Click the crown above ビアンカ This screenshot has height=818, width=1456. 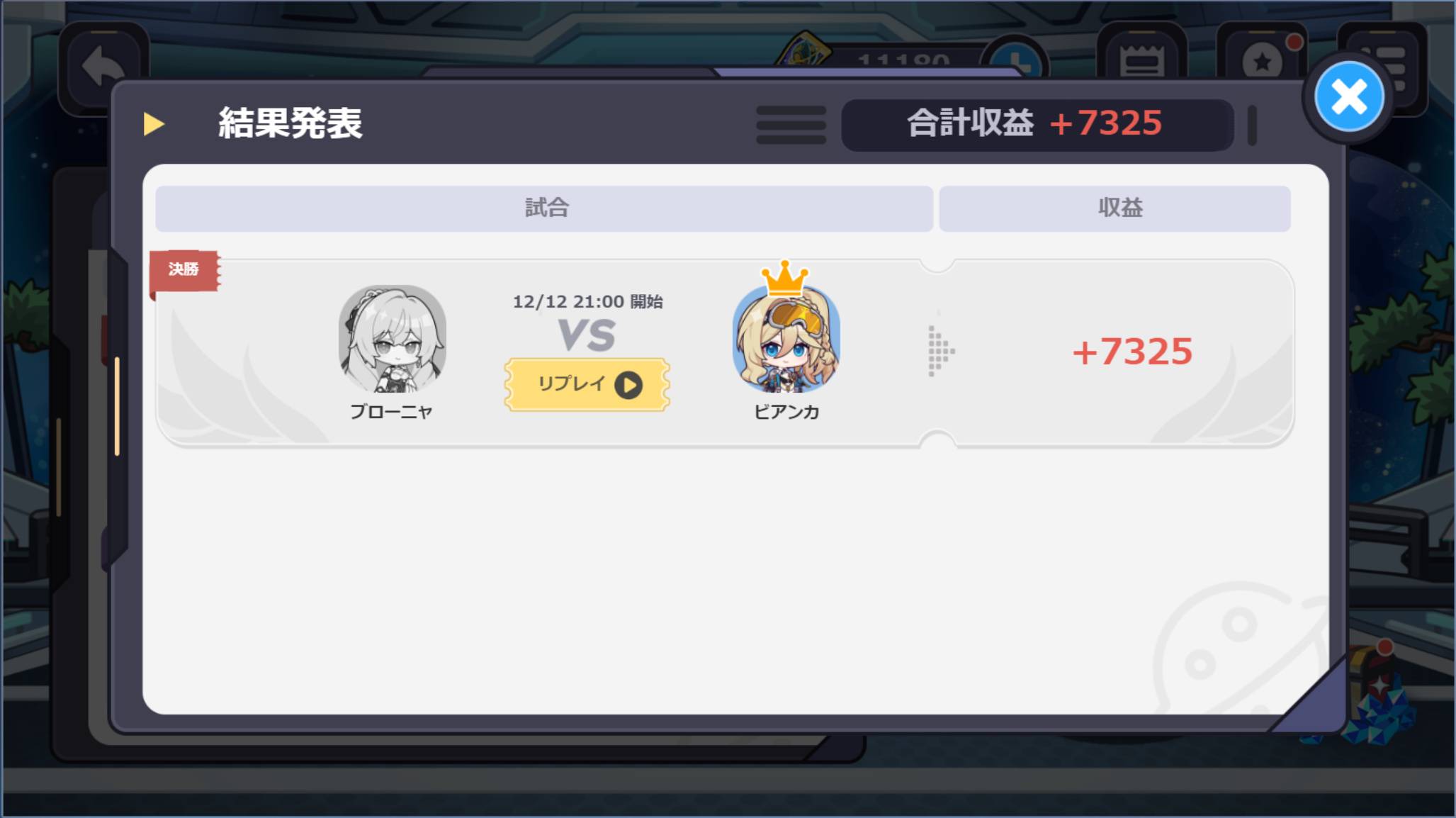coord(785,279)
